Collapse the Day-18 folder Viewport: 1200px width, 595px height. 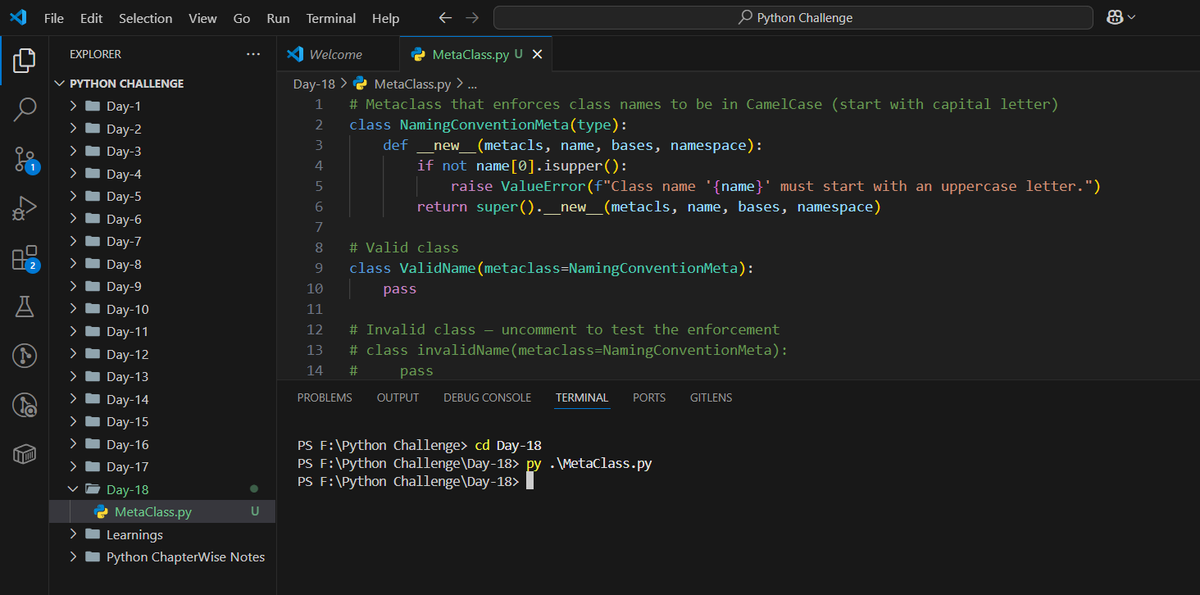pos(73,489)
